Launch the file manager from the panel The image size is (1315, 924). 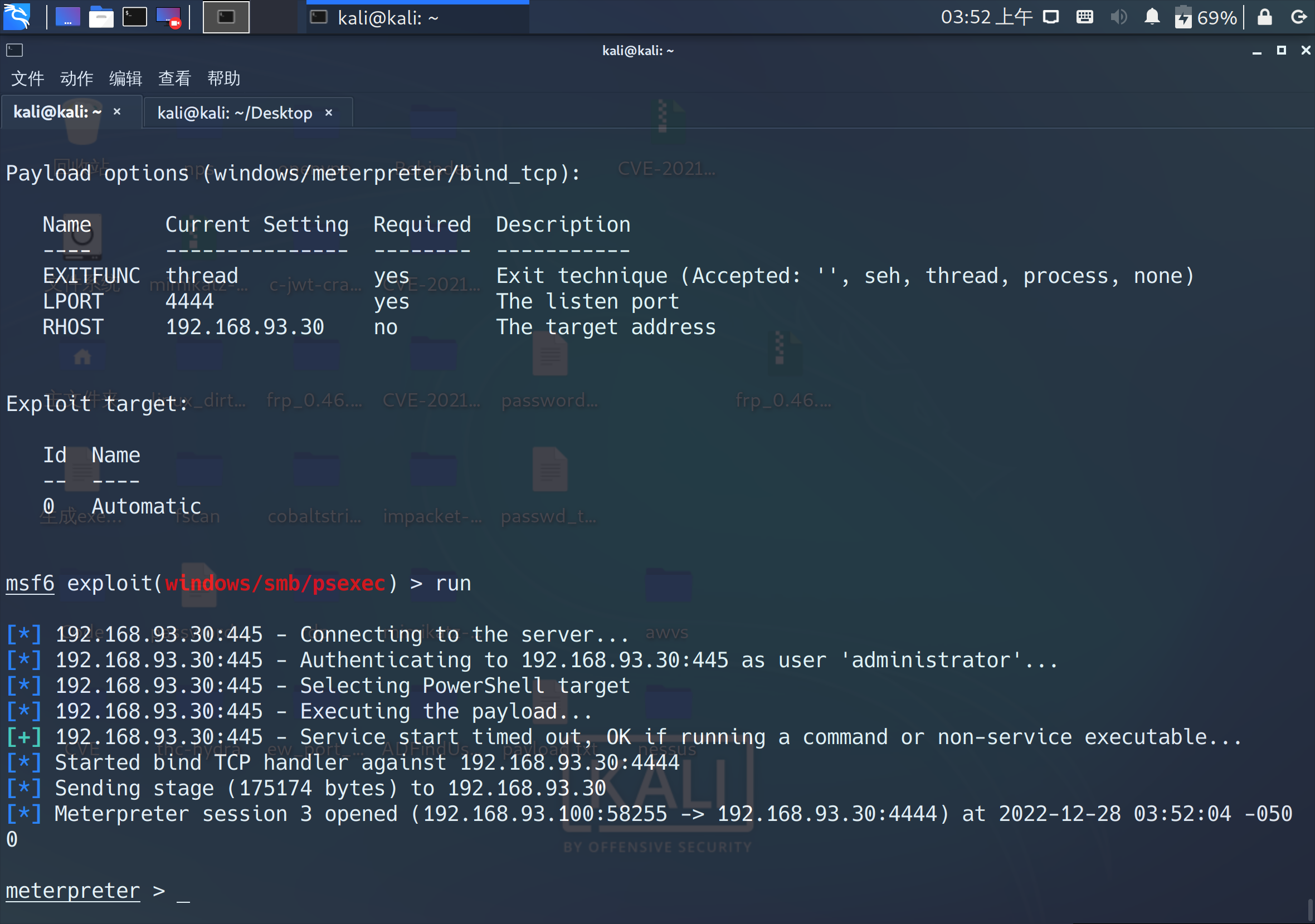pyautogui.click(x=101, y=17)
